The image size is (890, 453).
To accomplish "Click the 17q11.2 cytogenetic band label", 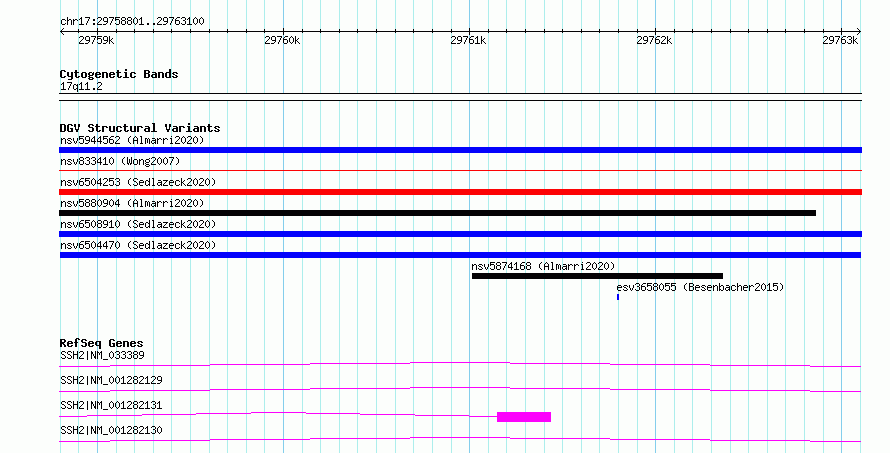I will click(x=81, y=86).
